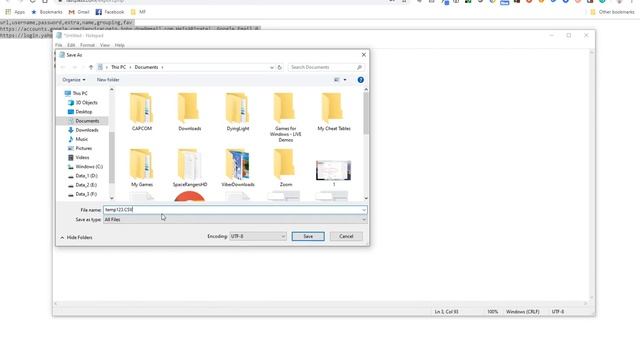
Task: Open Notepad File menu
Action: pos(59,45)
